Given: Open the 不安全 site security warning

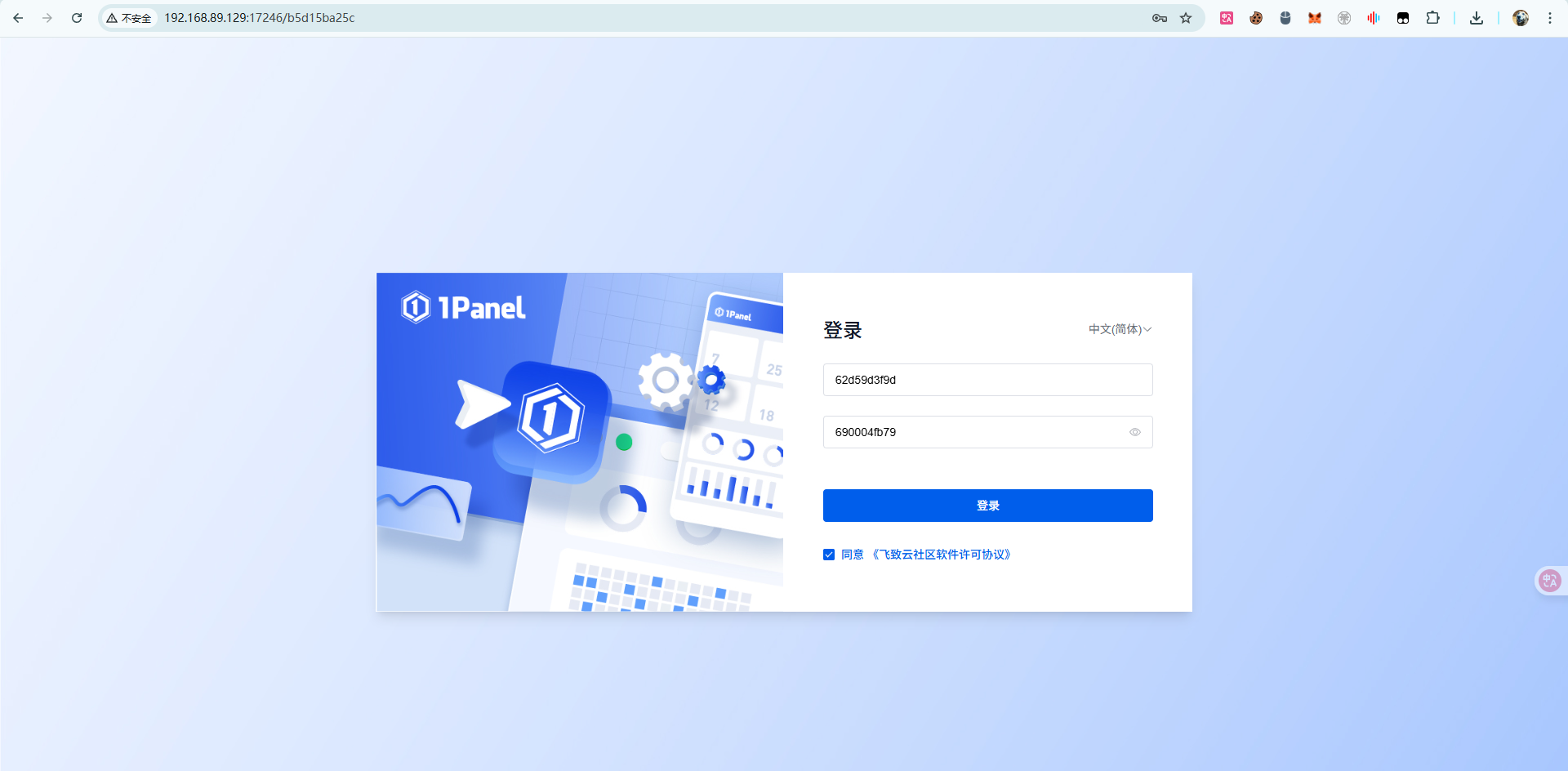Looking at the screenshot, I should coord(129,18).
